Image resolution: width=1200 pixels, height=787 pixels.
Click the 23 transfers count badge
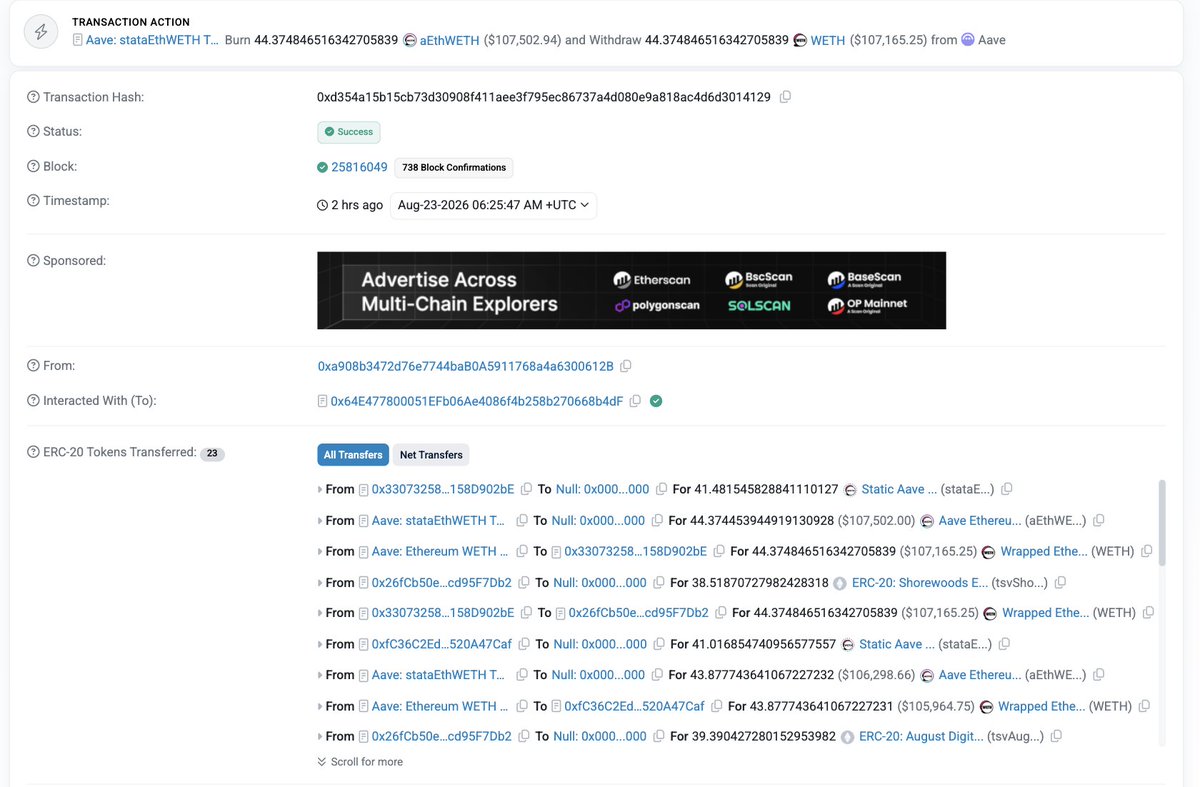(212, 453)
